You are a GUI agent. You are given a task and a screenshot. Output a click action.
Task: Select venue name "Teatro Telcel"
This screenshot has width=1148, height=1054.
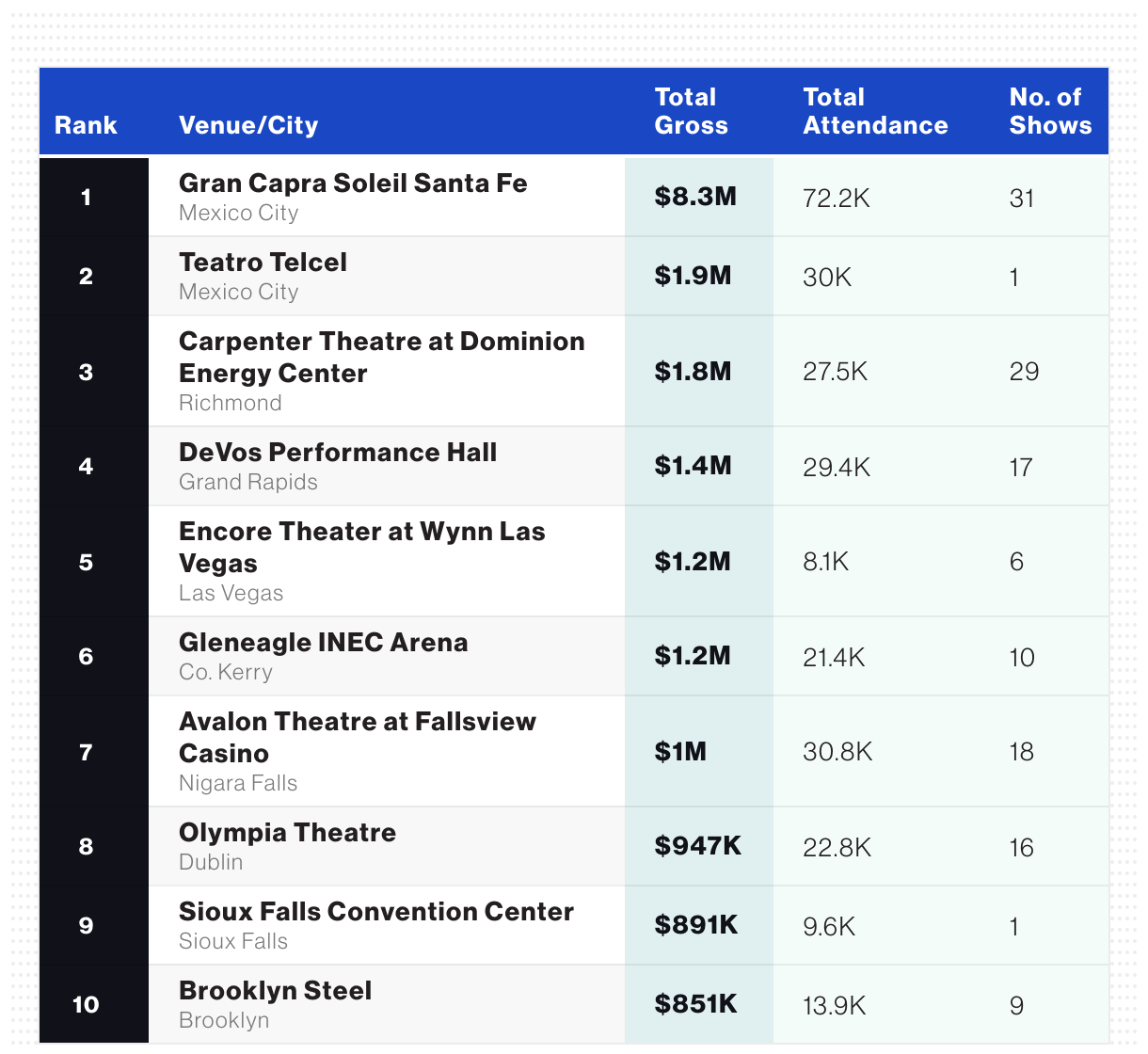(263, 262)
